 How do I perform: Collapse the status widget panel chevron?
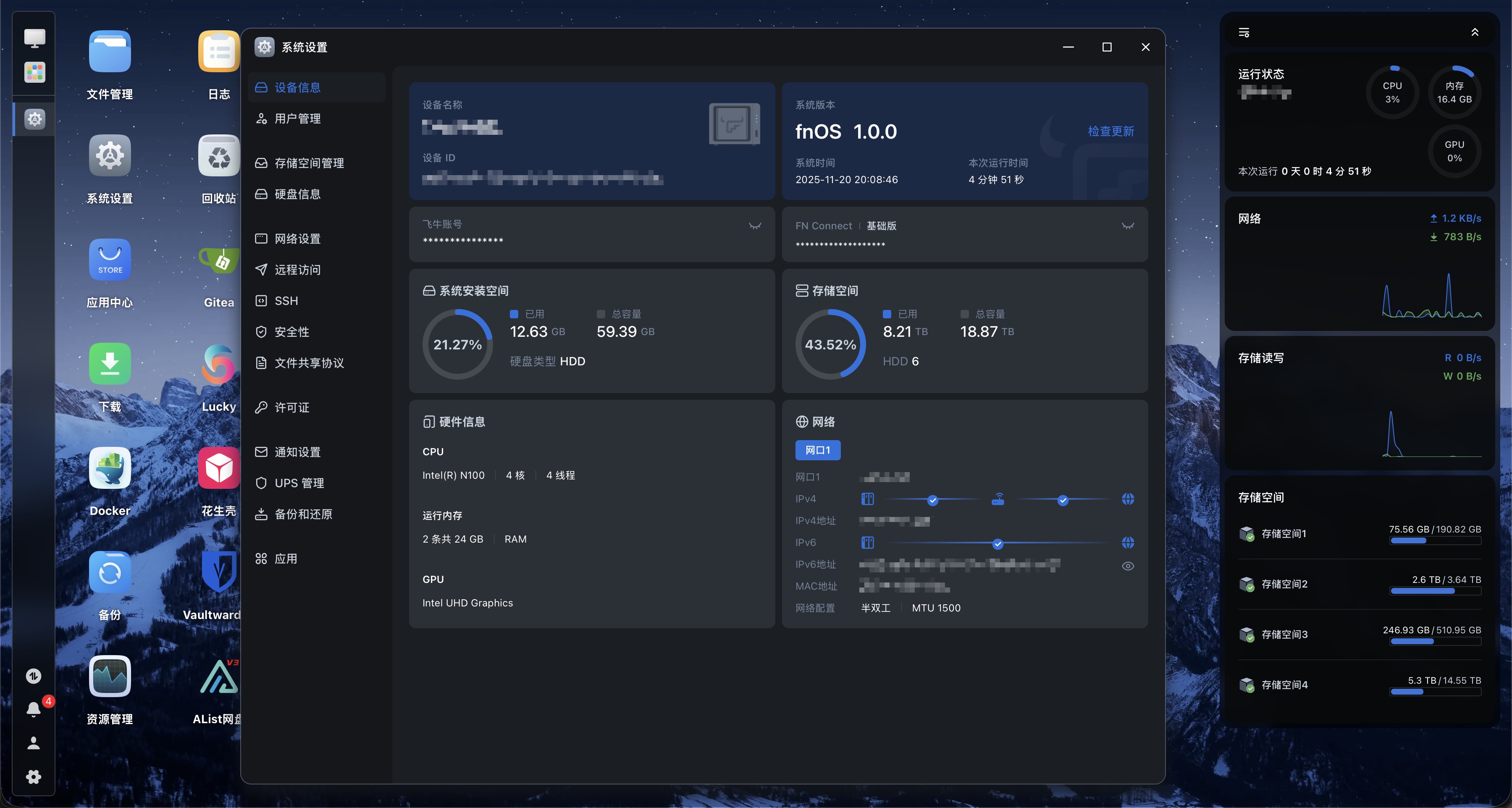(x=1475, y=32)
